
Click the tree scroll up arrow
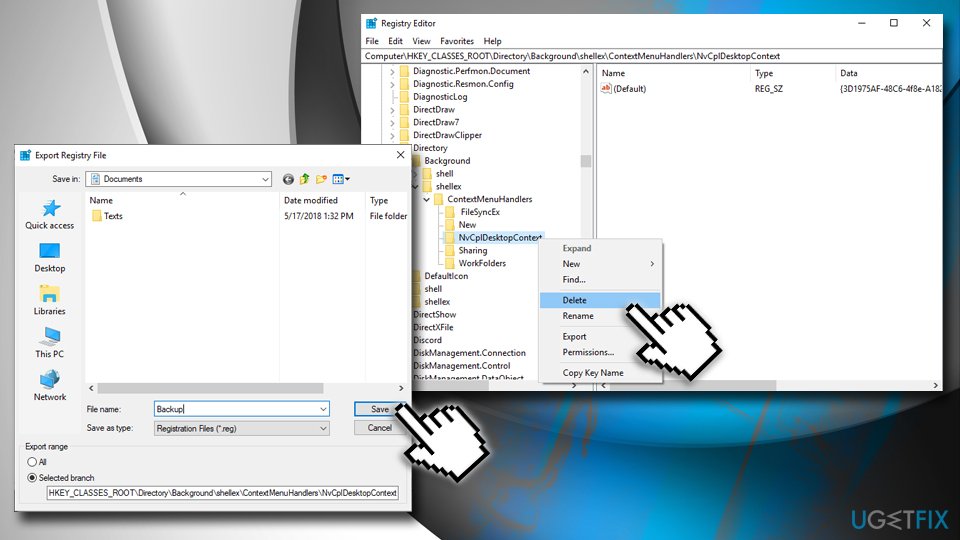pyautogui.click(x=586, y=72)
